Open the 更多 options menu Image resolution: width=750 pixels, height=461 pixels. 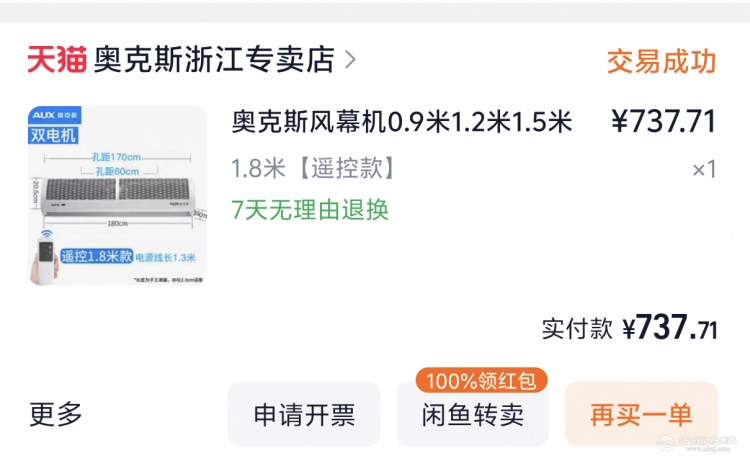(x=56, y=414)
